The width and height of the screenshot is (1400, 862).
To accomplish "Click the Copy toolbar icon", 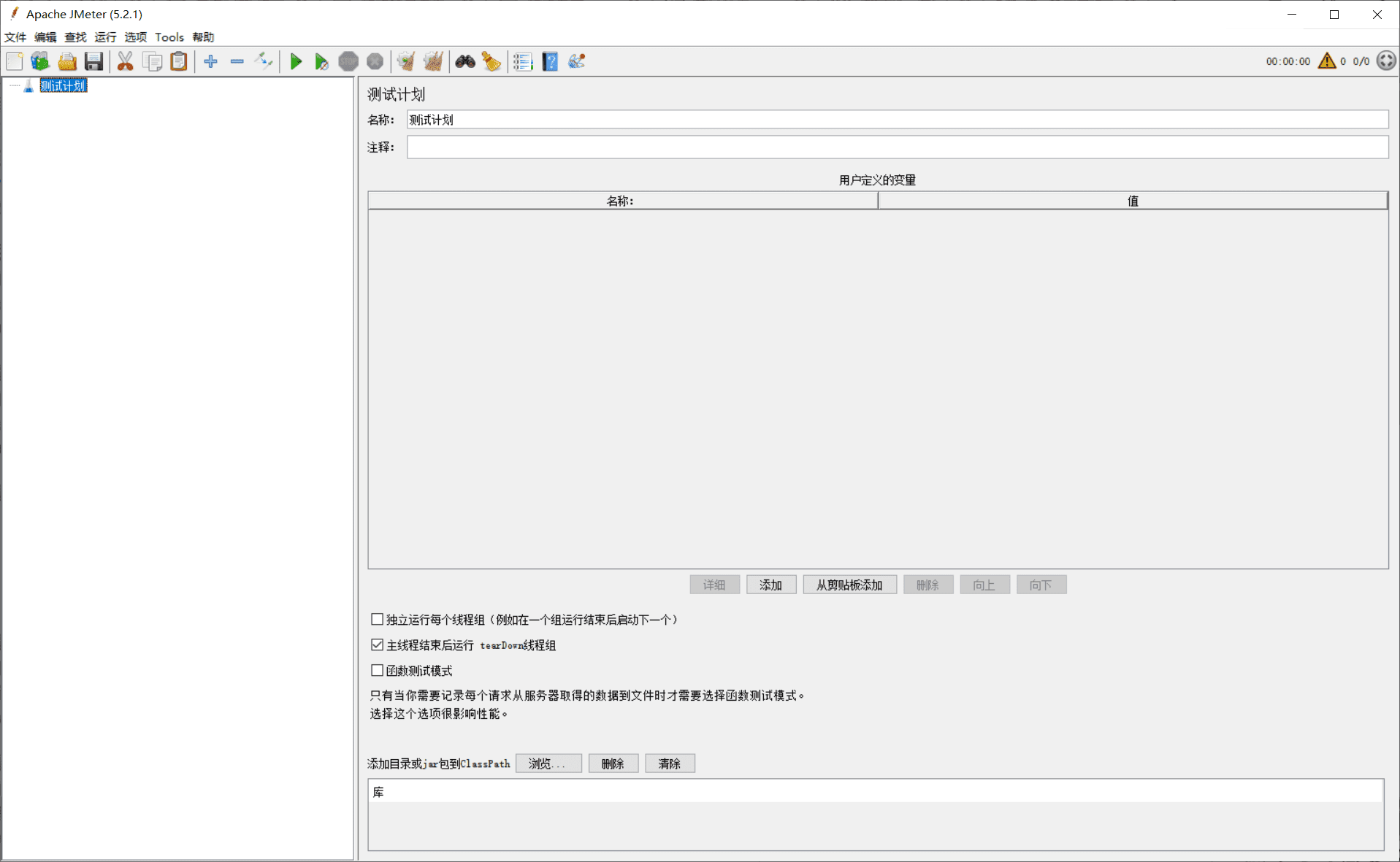I will tap(153, 61).
